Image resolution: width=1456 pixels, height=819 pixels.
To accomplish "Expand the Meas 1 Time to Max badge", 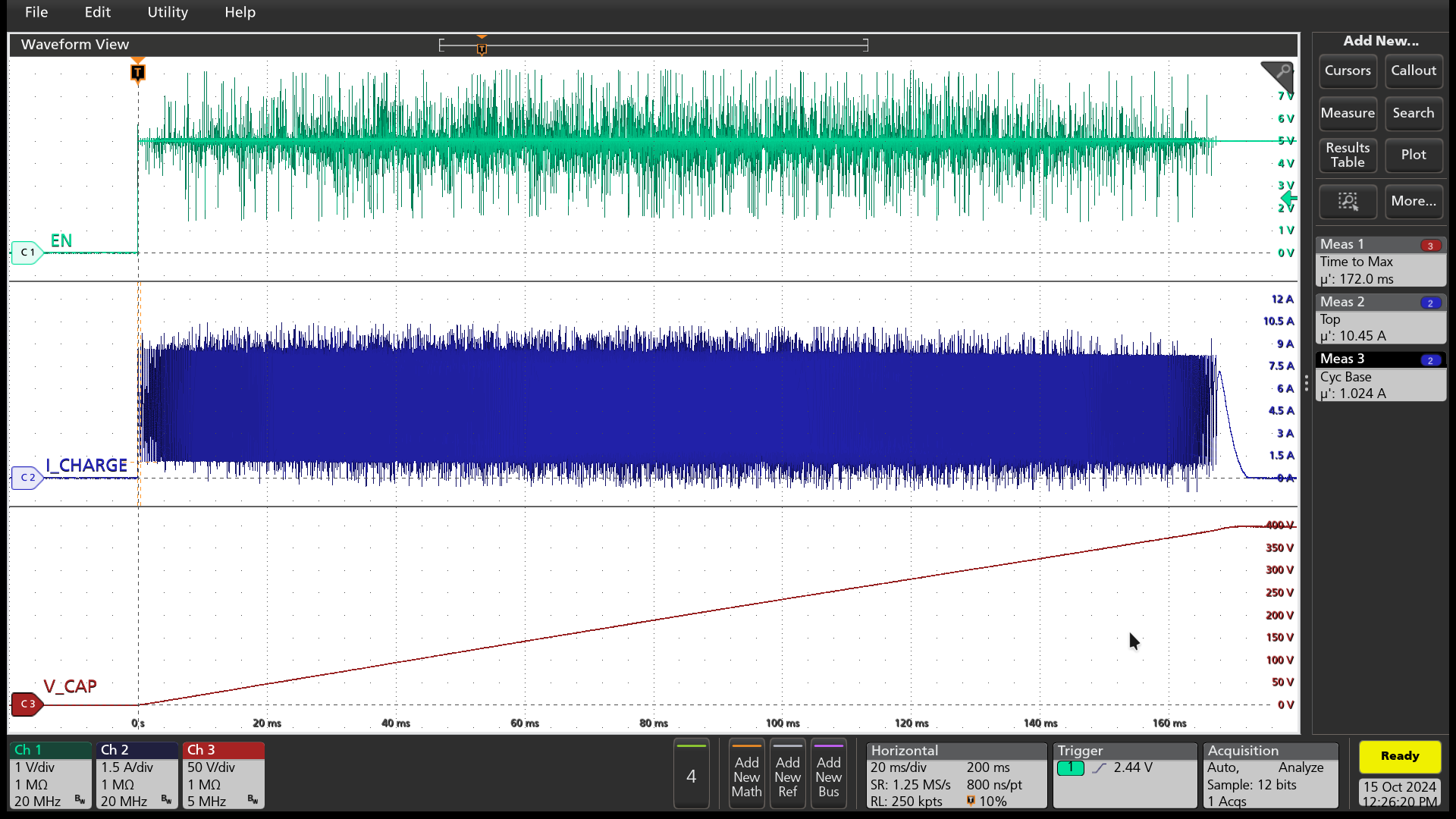I will 1380,262.
